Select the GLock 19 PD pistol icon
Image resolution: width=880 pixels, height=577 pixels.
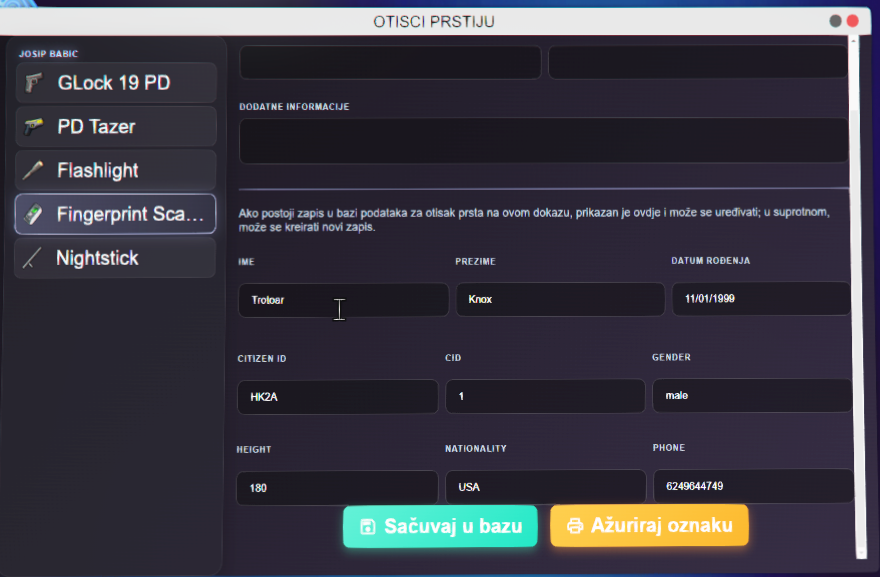pos(34,83)
